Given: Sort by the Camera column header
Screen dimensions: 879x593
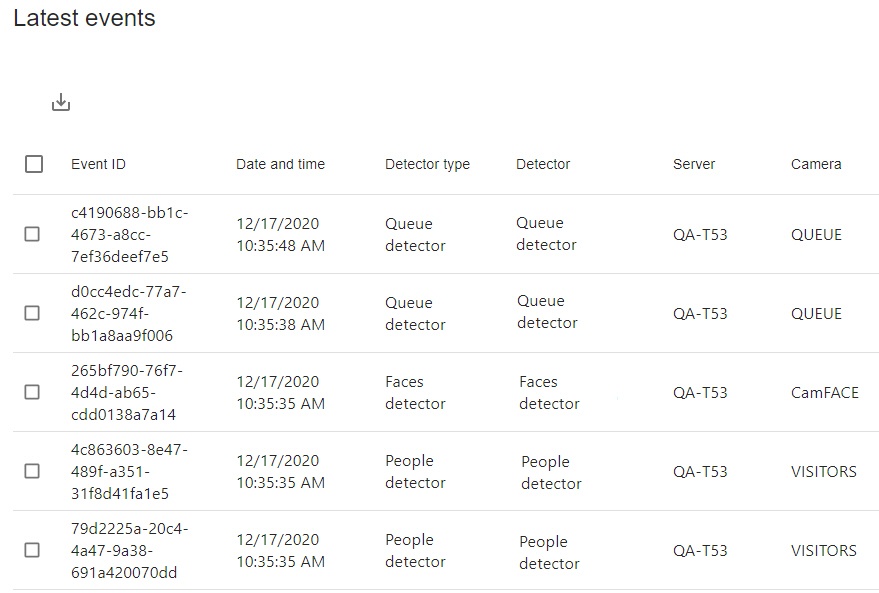Looking at the screenshot, I should click(x=816, y=164).
